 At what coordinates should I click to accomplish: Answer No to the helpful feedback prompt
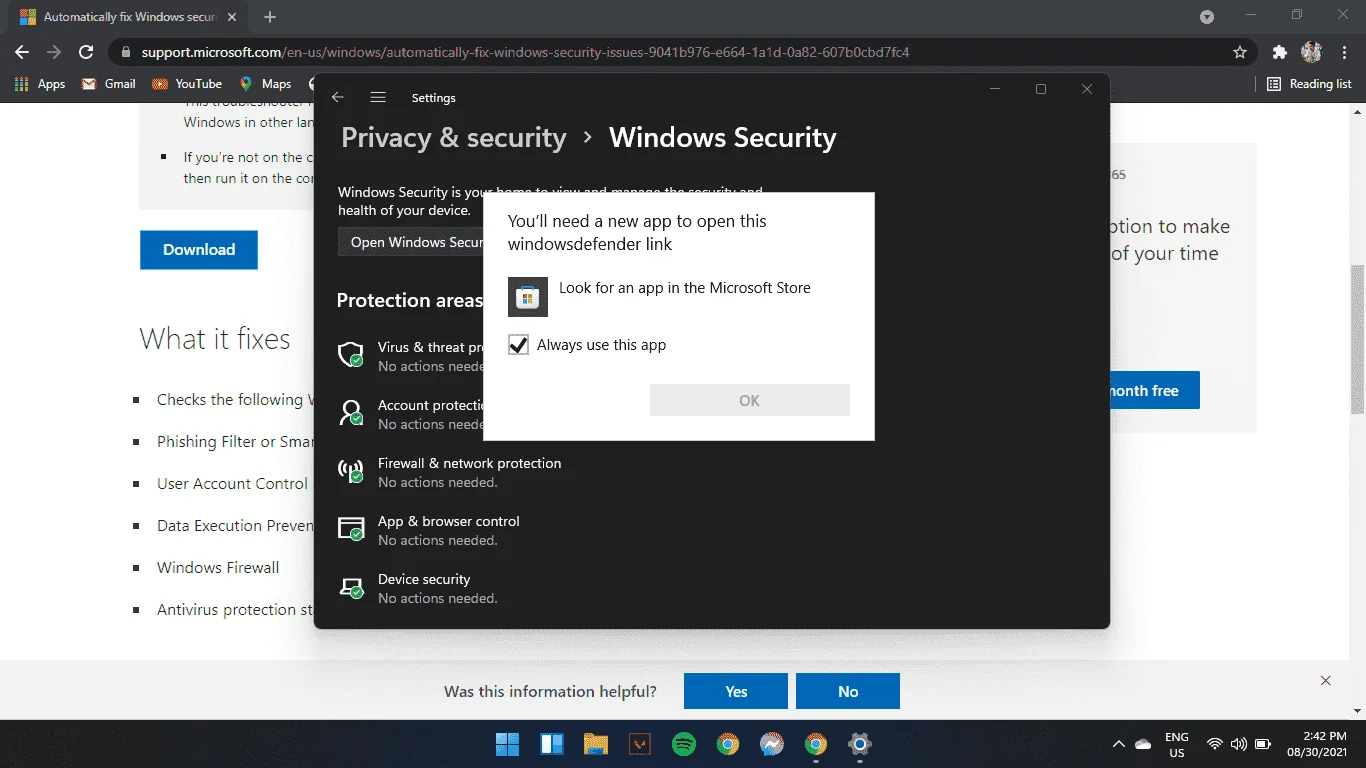point(848,691)
